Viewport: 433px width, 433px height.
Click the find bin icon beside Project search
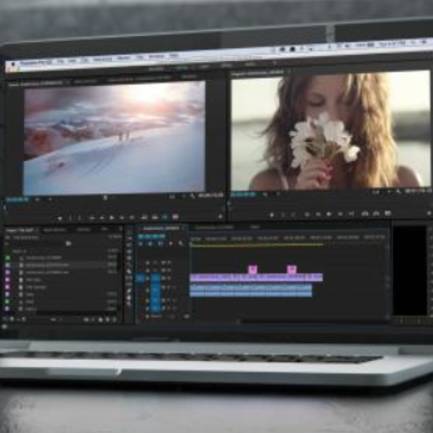click(68, 244)
